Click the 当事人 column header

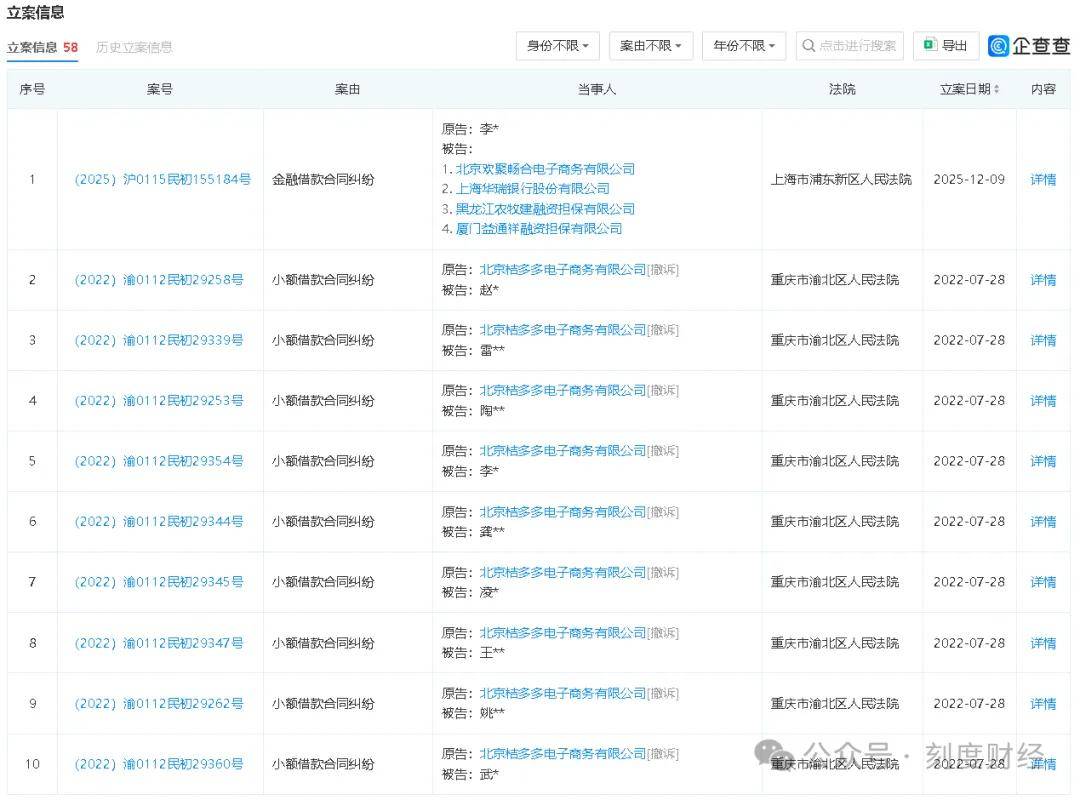tap(596, 89)
